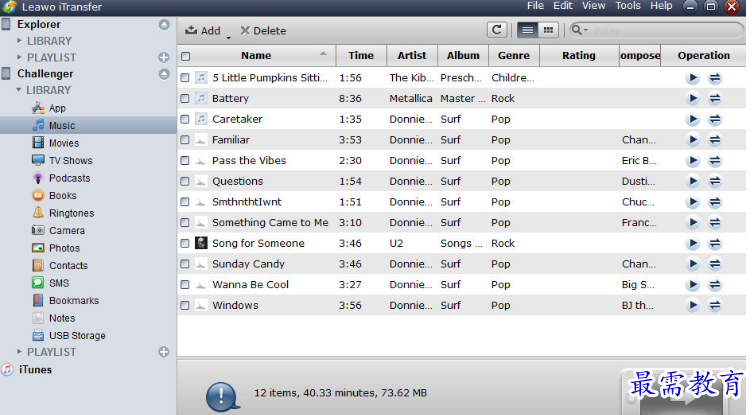The image size is (752, 415).
Task: Open the search filter dropdown arrow
Action: [586, 30]
